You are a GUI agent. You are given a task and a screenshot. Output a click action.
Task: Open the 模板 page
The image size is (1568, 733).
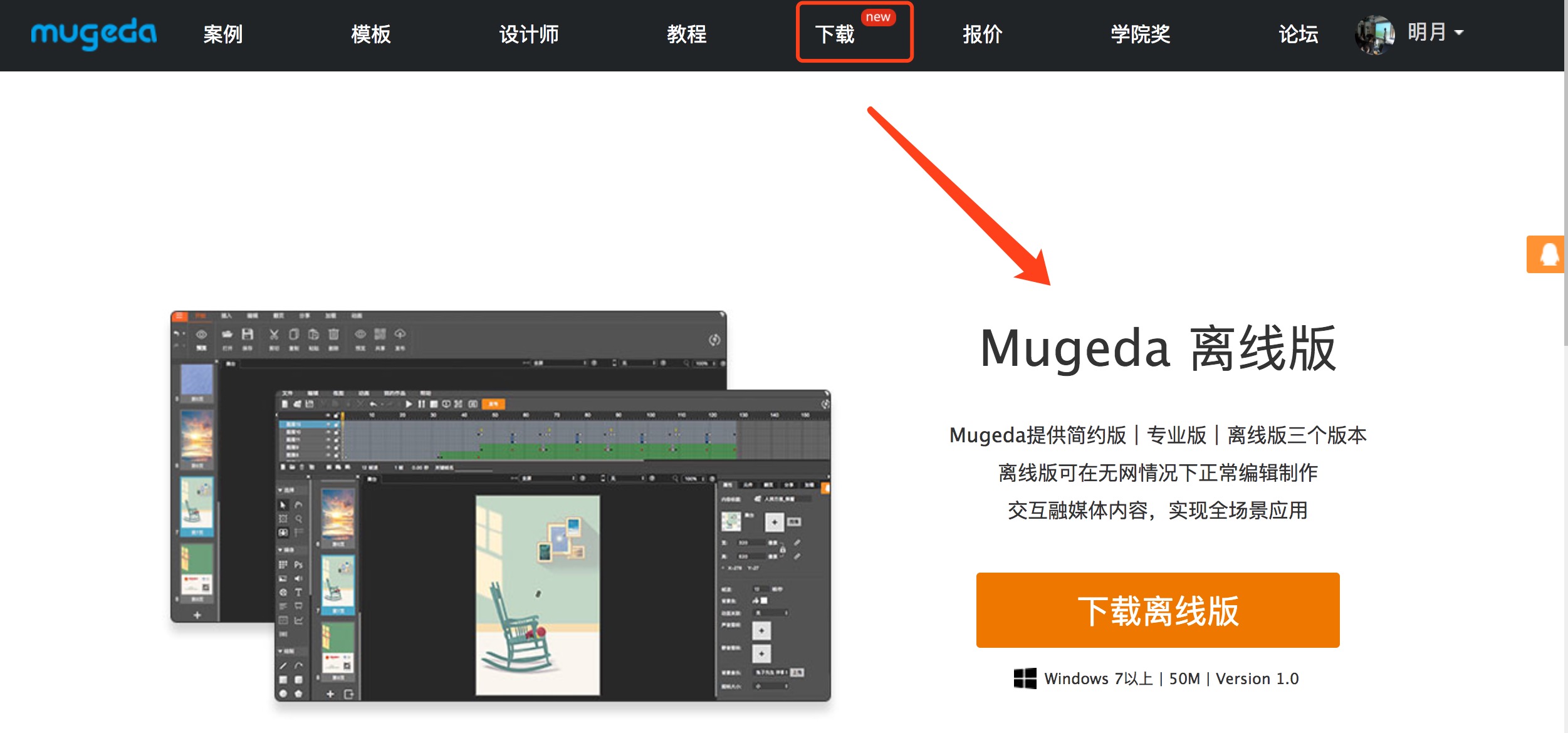pos(370,34)
